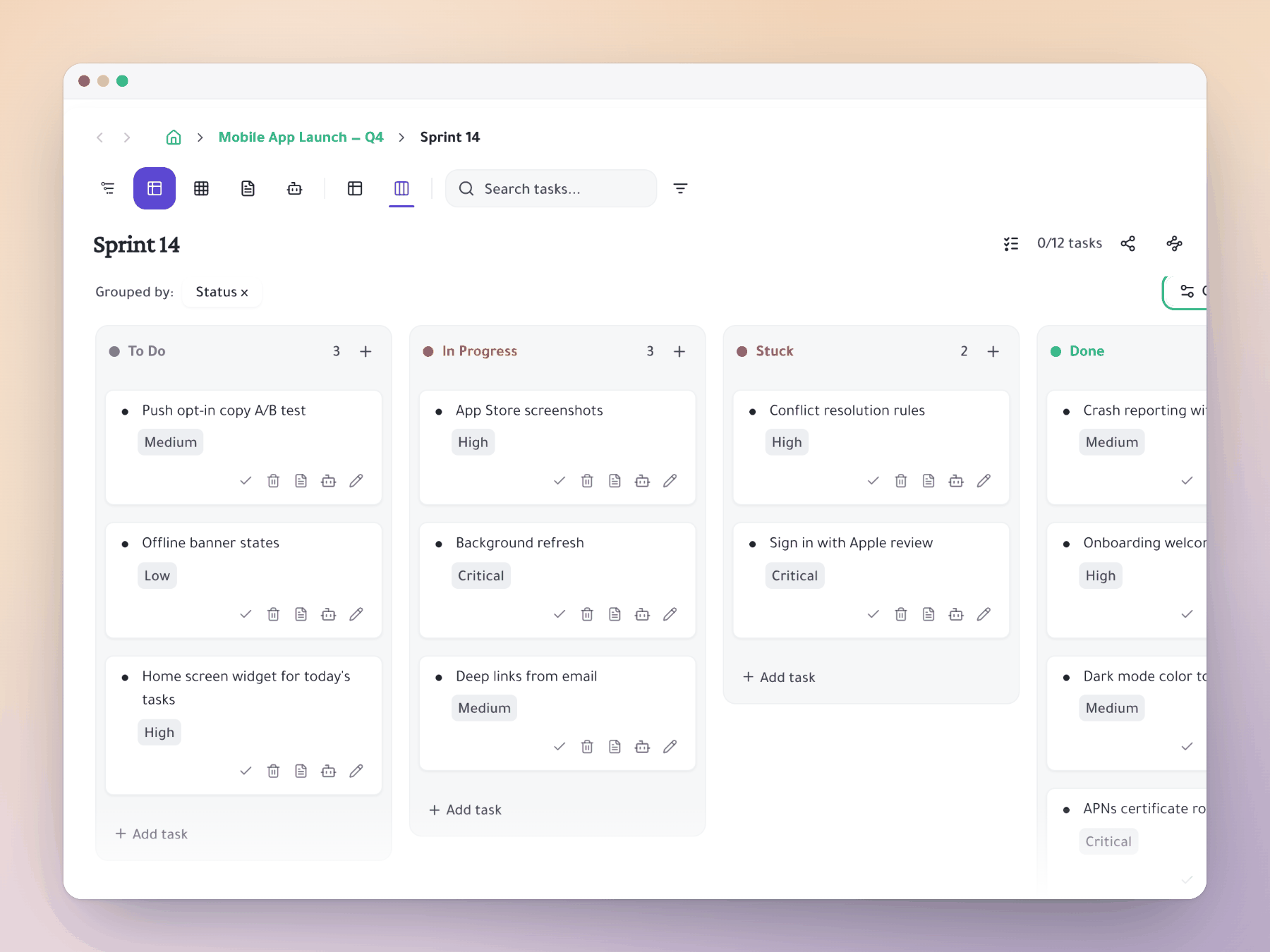Select the columns kanban tab icon
The image size is (1270, 952).
coord(401,188)
